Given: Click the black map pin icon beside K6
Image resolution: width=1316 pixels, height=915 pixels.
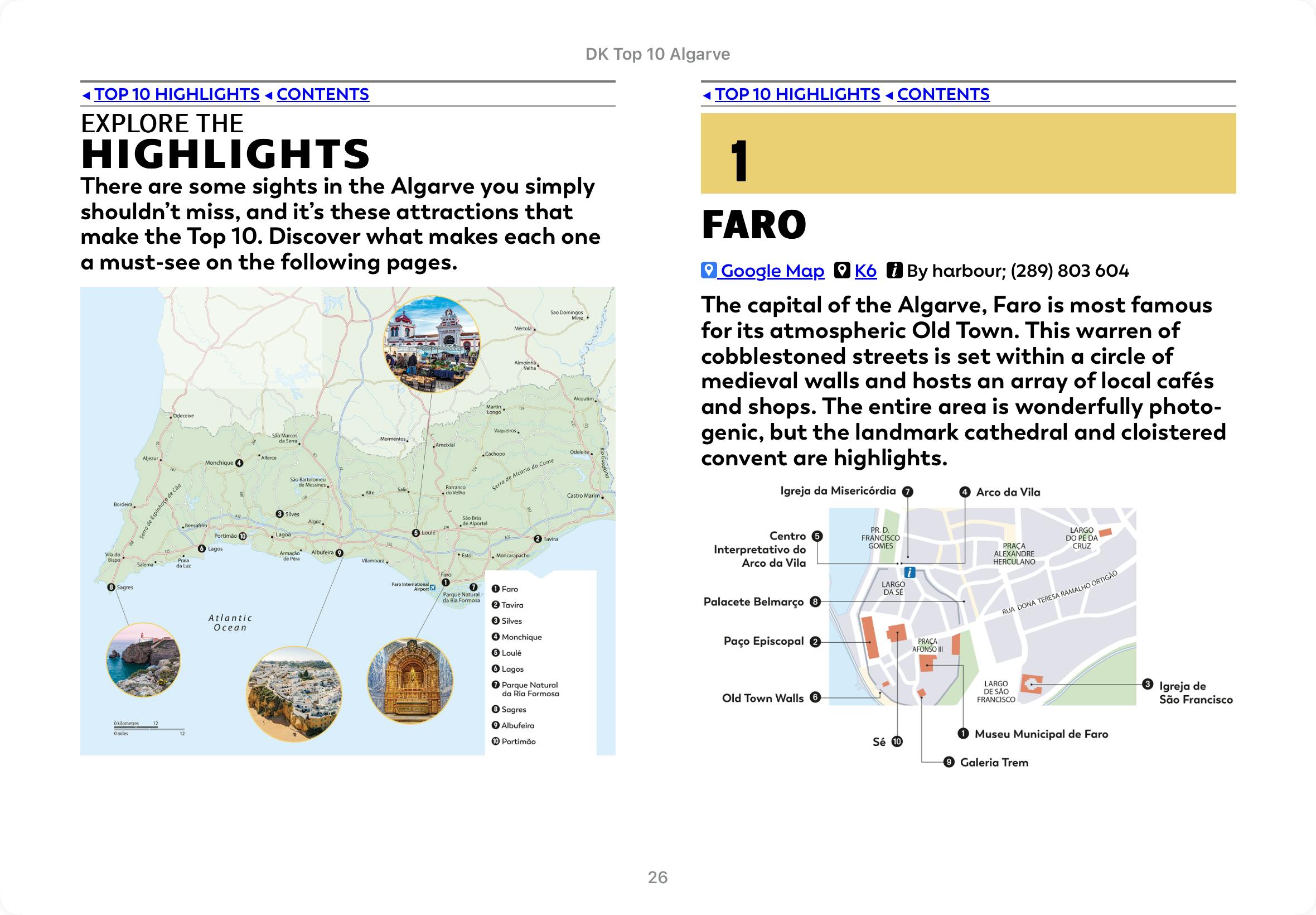Looking at the screenshot, I should coord(841,270).
